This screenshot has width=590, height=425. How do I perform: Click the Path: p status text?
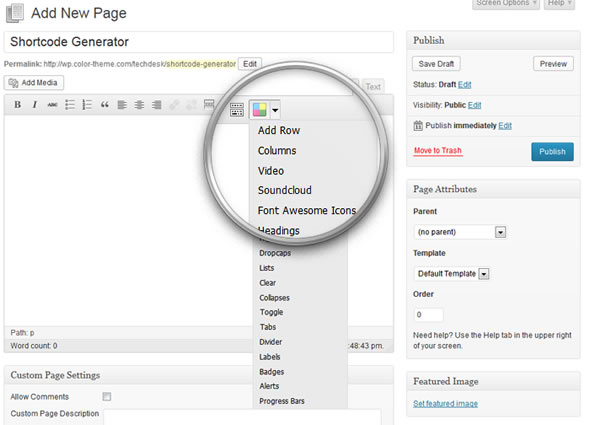pyautogui.click(x=22, y=332)
